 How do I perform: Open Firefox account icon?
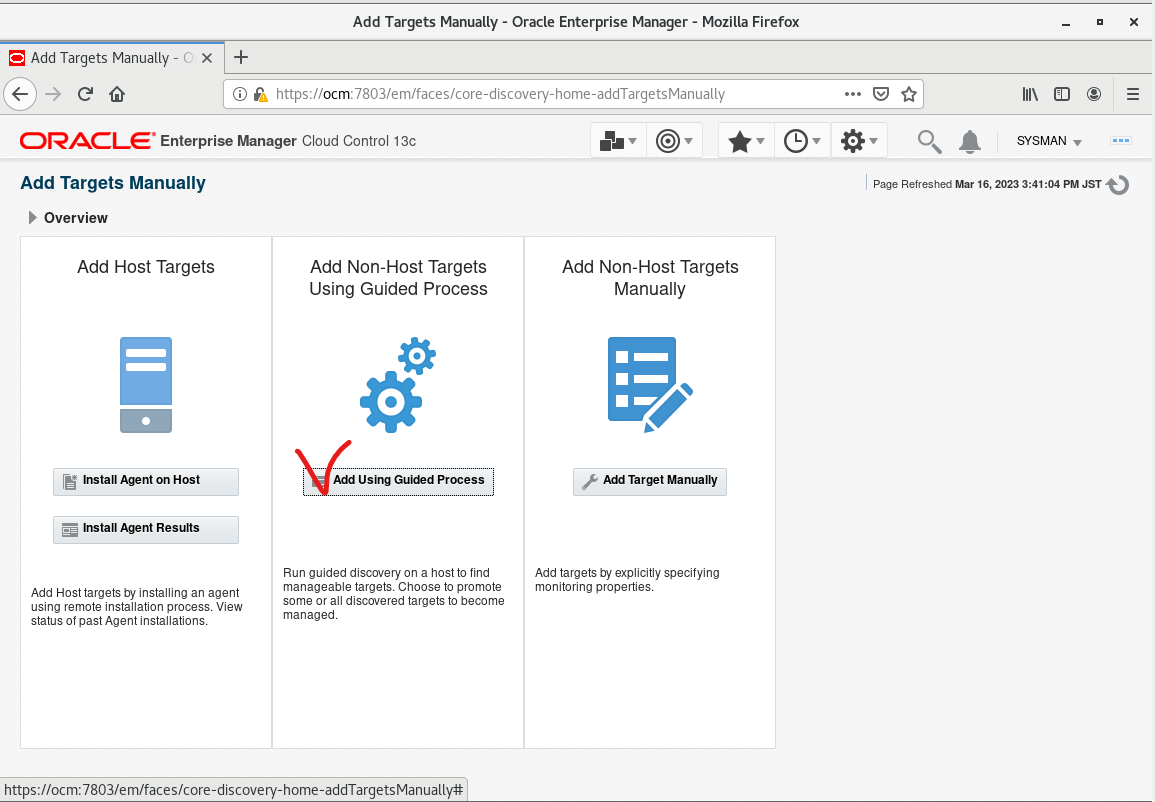coord(1094,94)
